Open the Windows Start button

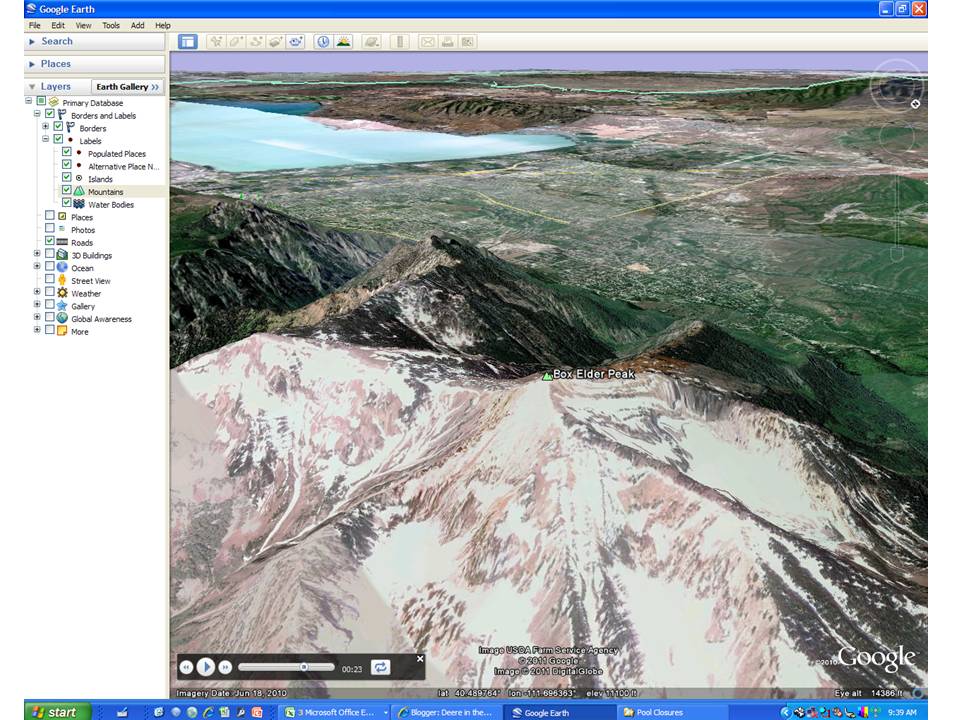[58, 711]
